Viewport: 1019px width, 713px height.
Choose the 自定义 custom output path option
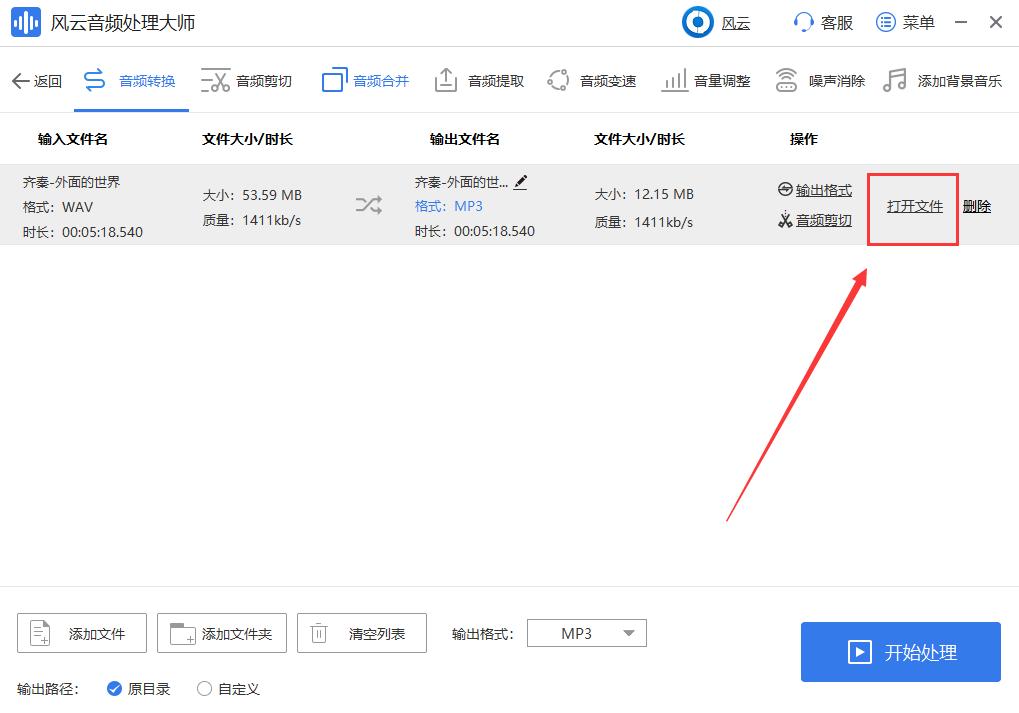click(228, 689)
